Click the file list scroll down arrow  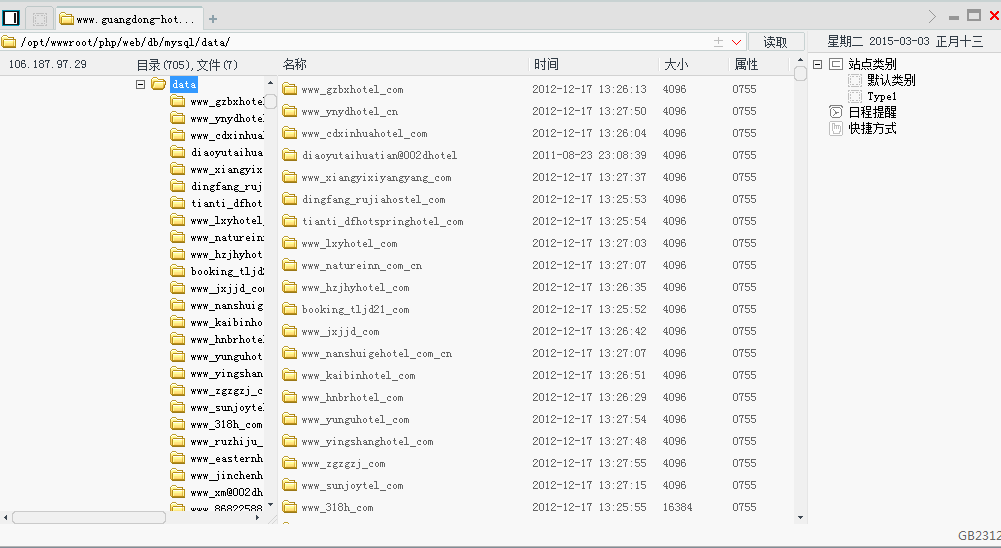pyautogui.click(x=801, y=517)
